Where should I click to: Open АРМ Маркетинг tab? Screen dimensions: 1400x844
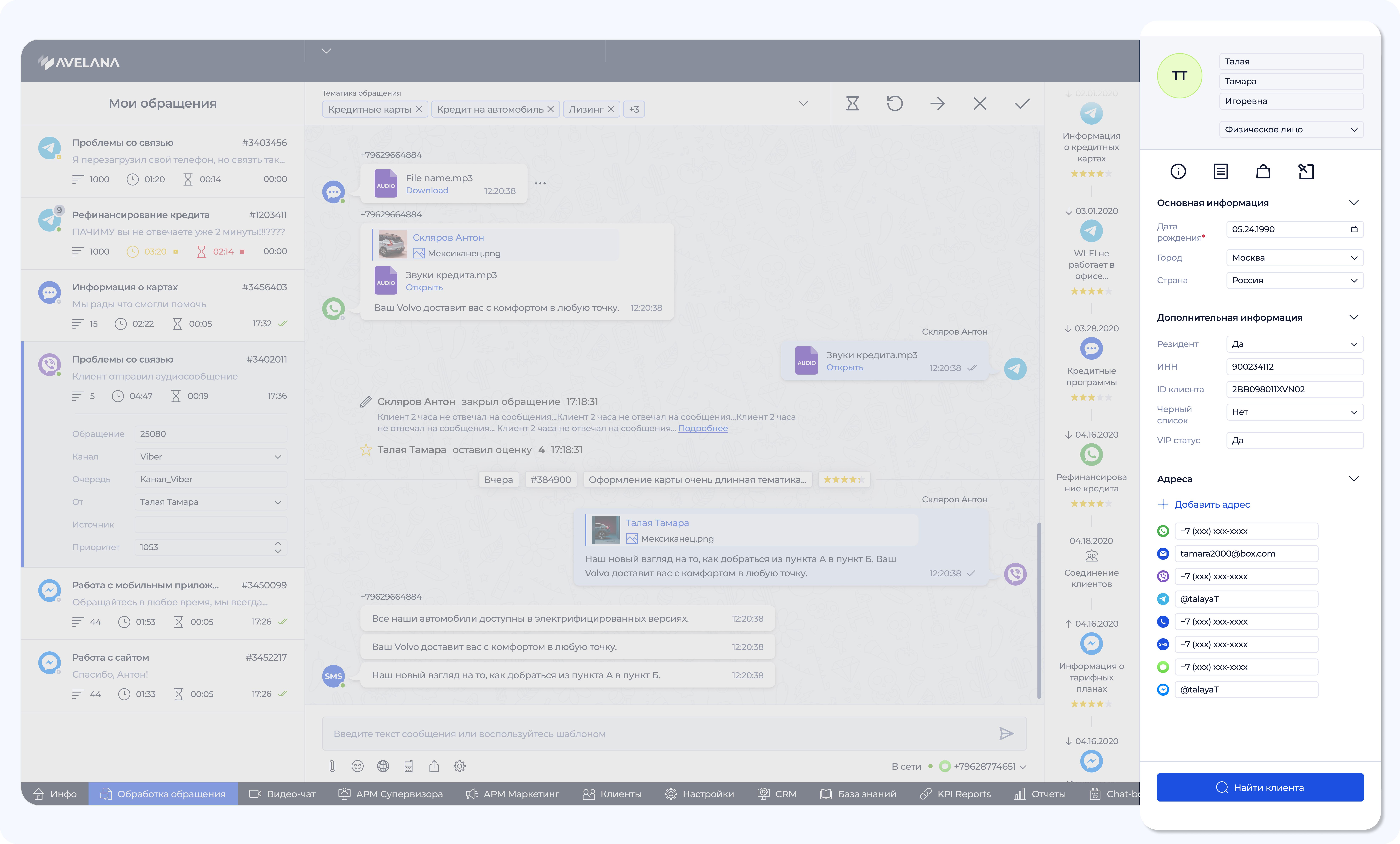tap(513, 794)
